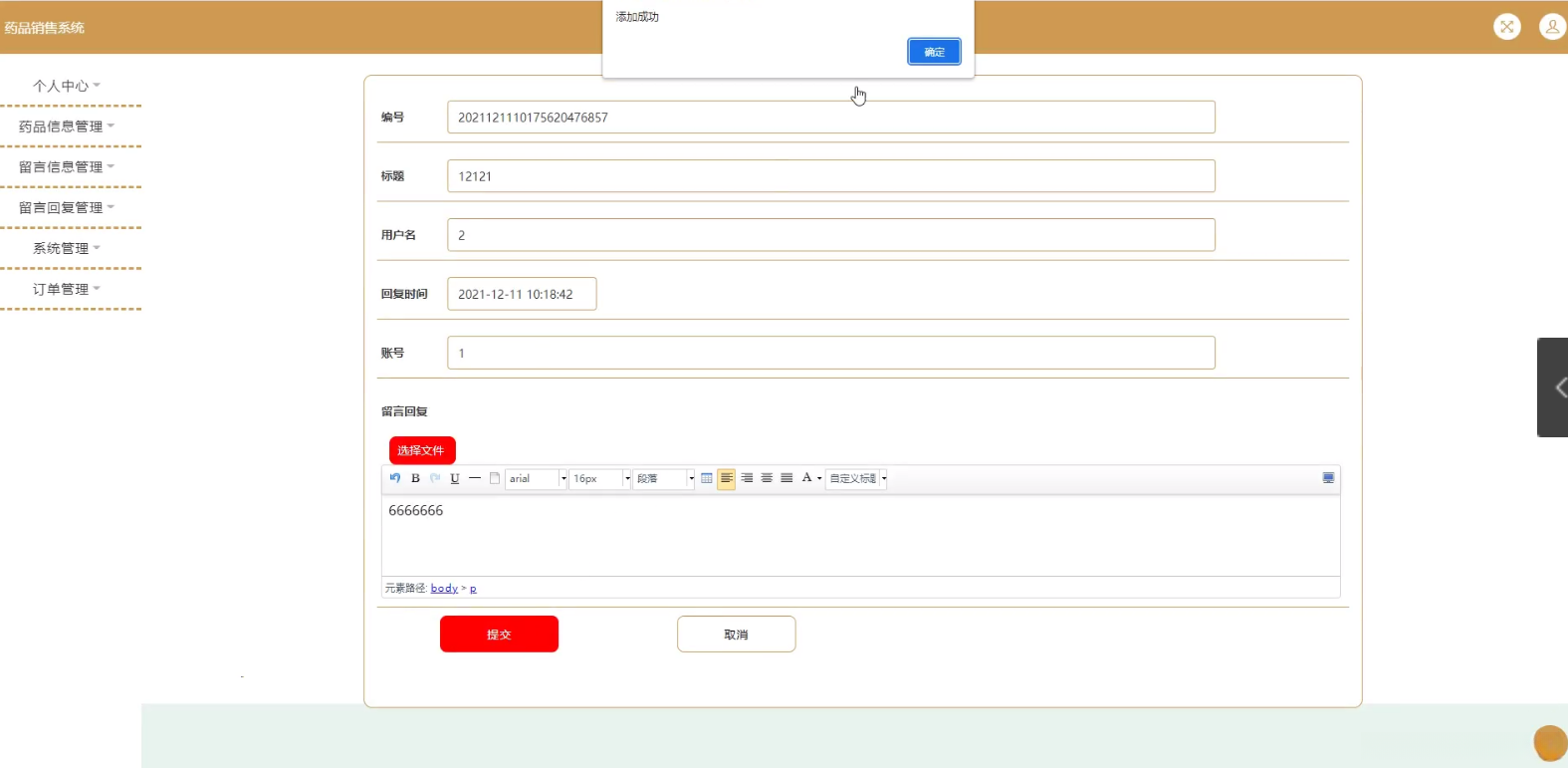Expand the 订单管理 menu

click(x=67, y=289)
